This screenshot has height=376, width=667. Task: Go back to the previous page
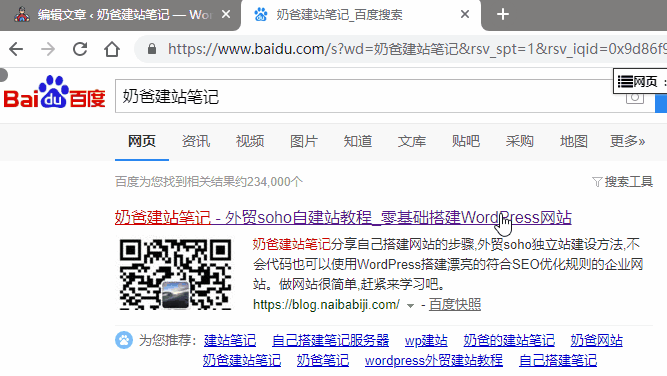tap(16, 49)
